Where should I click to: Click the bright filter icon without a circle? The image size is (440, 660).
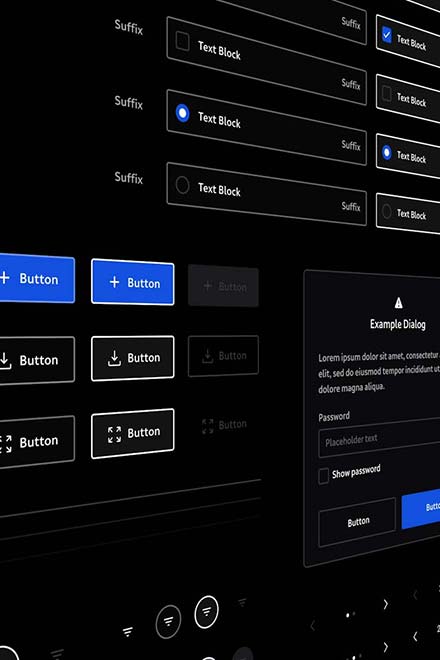(128, 631)
